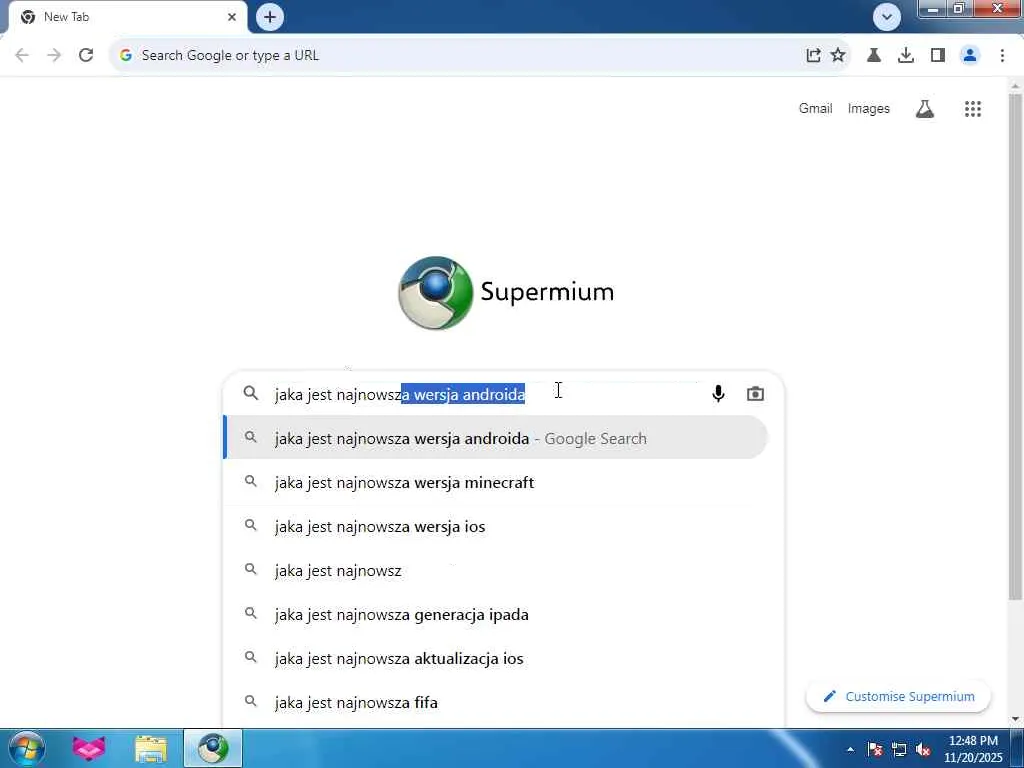Click the browser forward arrow
The image size is (1024, 768).
click(54, 56)
